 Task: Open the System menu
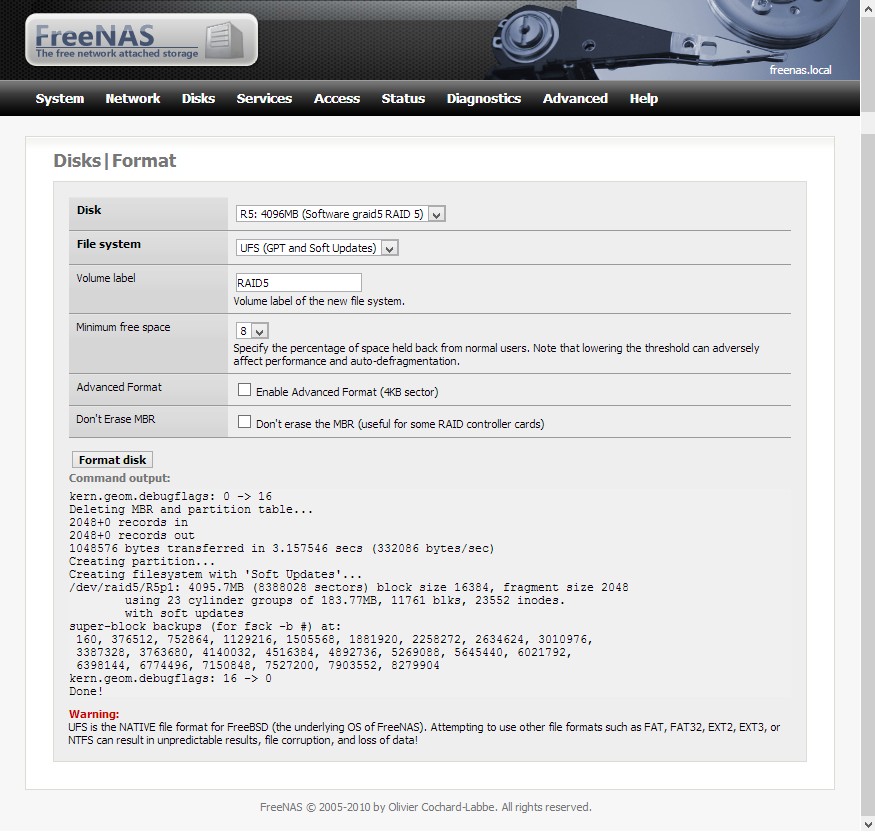pyautogui.click(x=59, y=98)
